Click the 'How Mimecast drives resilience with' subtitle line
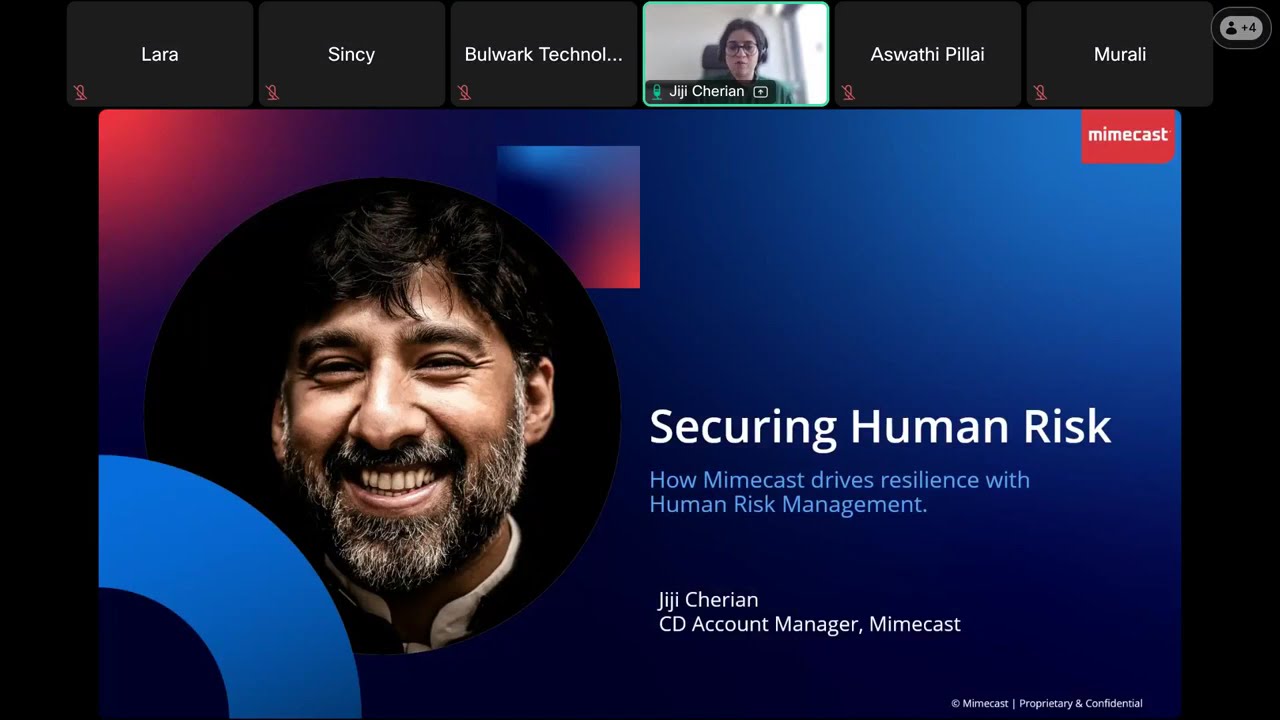 (x=839, y=480)
